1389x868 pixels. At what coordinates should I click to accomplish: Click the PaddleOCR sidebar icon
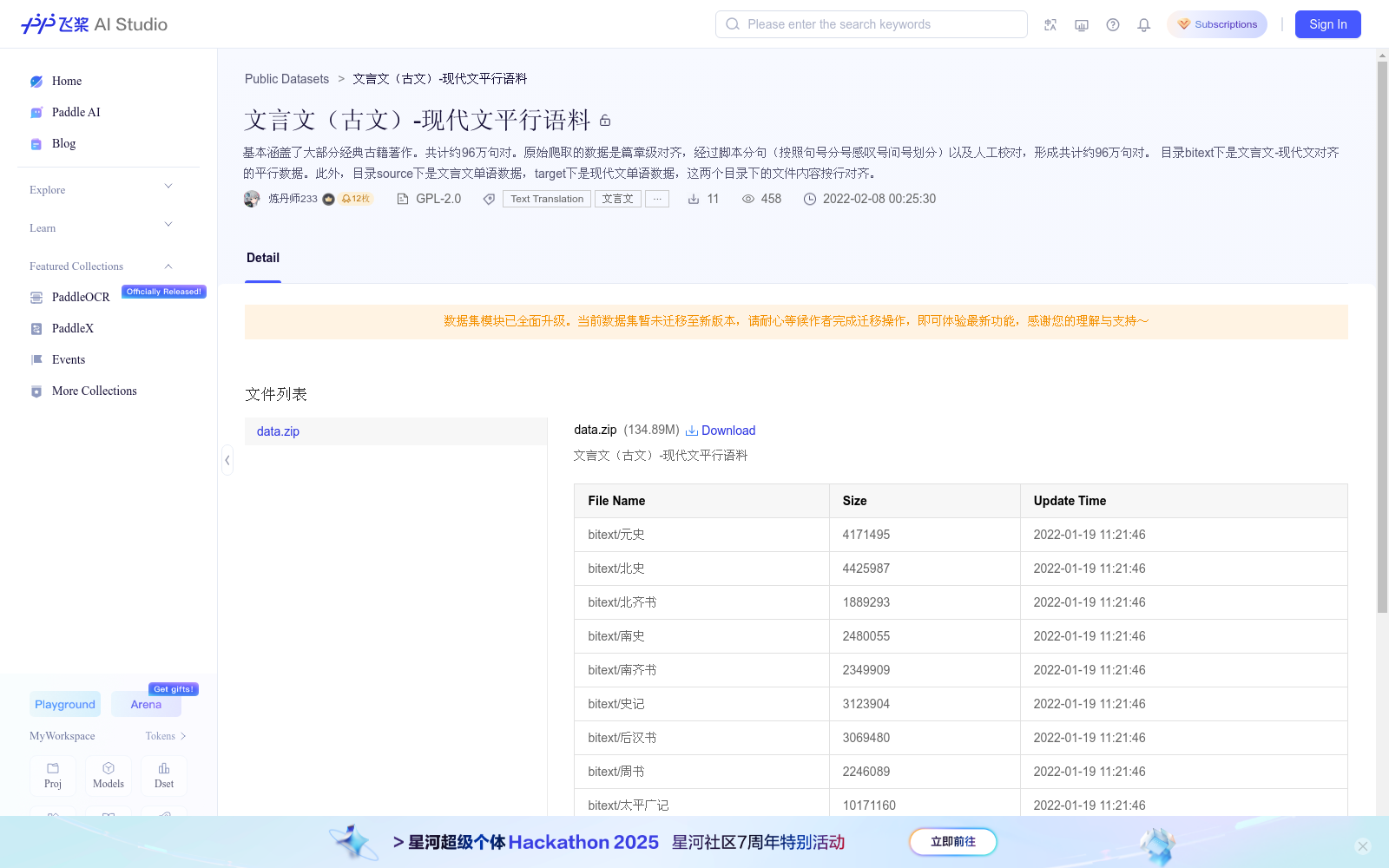tap(36, 298)
